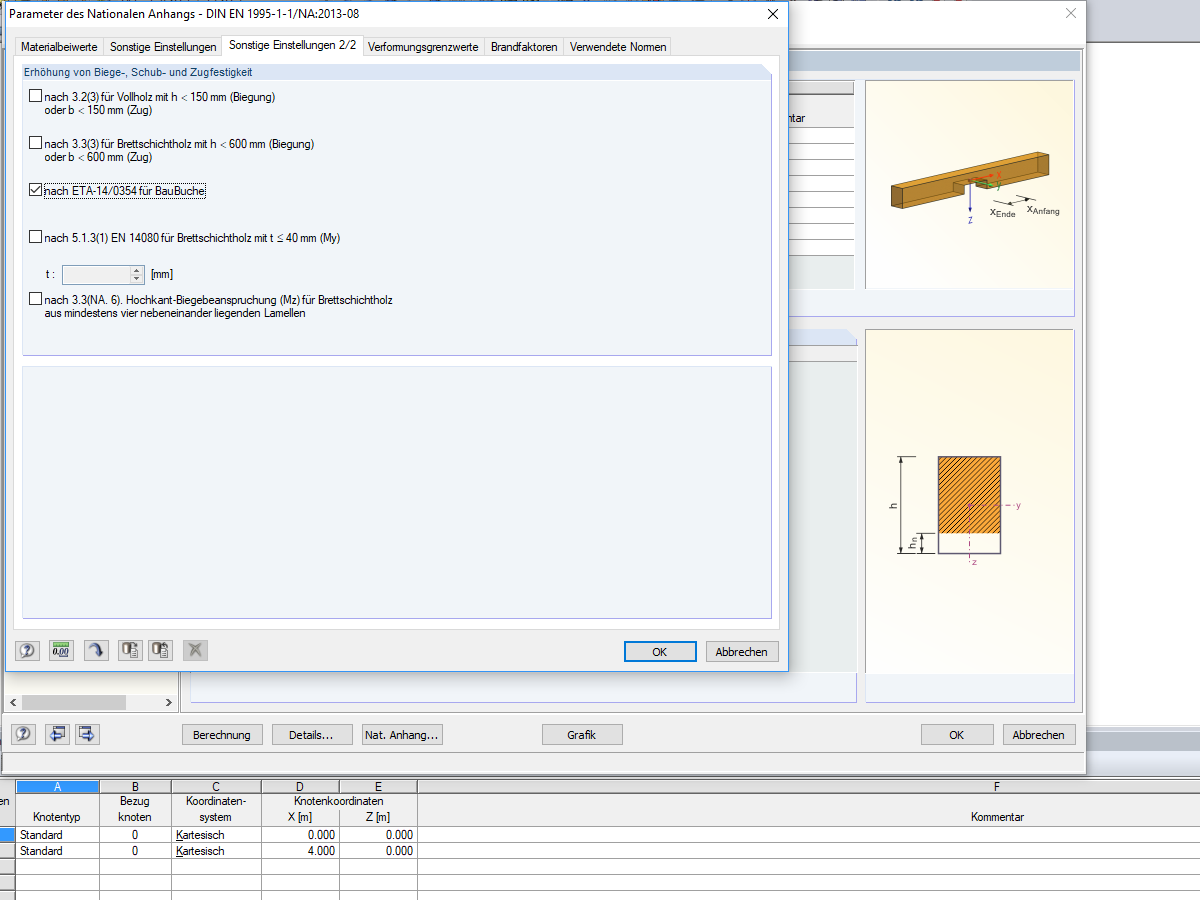This screenshot has width=1200, height=900.
Task: Click Nat. Anhang... button
Action: tap(402, 734)
